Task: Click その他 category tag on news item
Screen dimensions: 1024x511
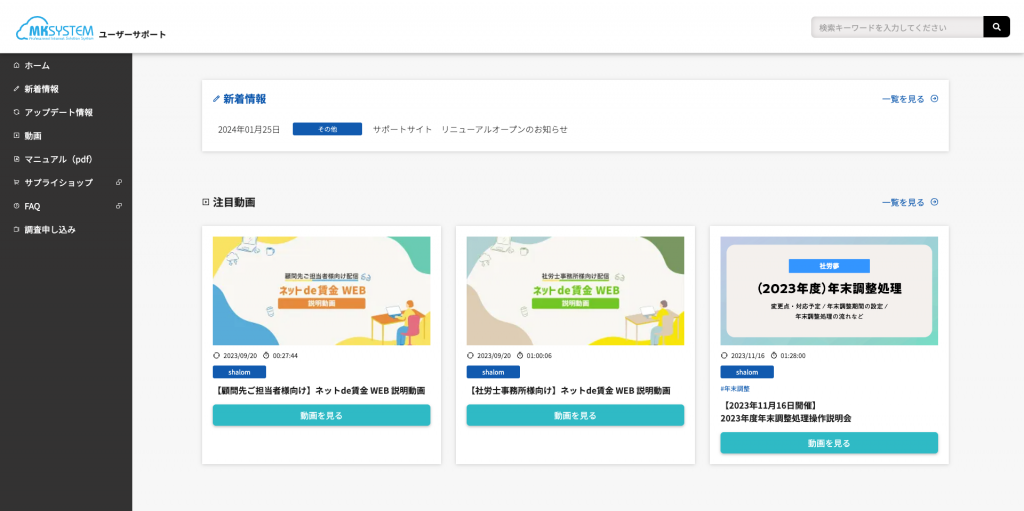Action: (327, 129)
